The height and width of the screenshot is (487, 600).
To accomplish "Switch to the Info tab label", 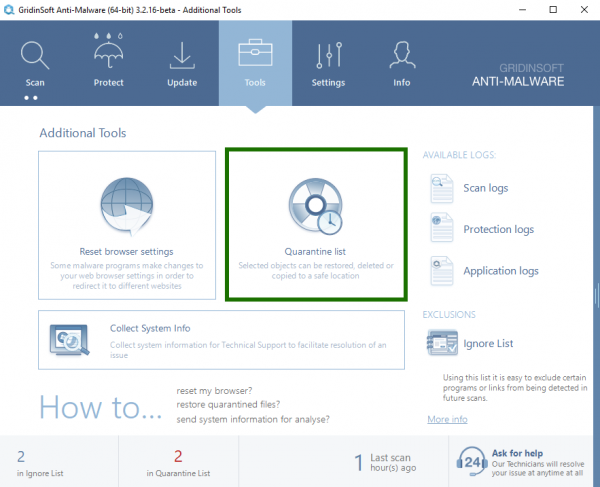I will [x=402, y=83].
